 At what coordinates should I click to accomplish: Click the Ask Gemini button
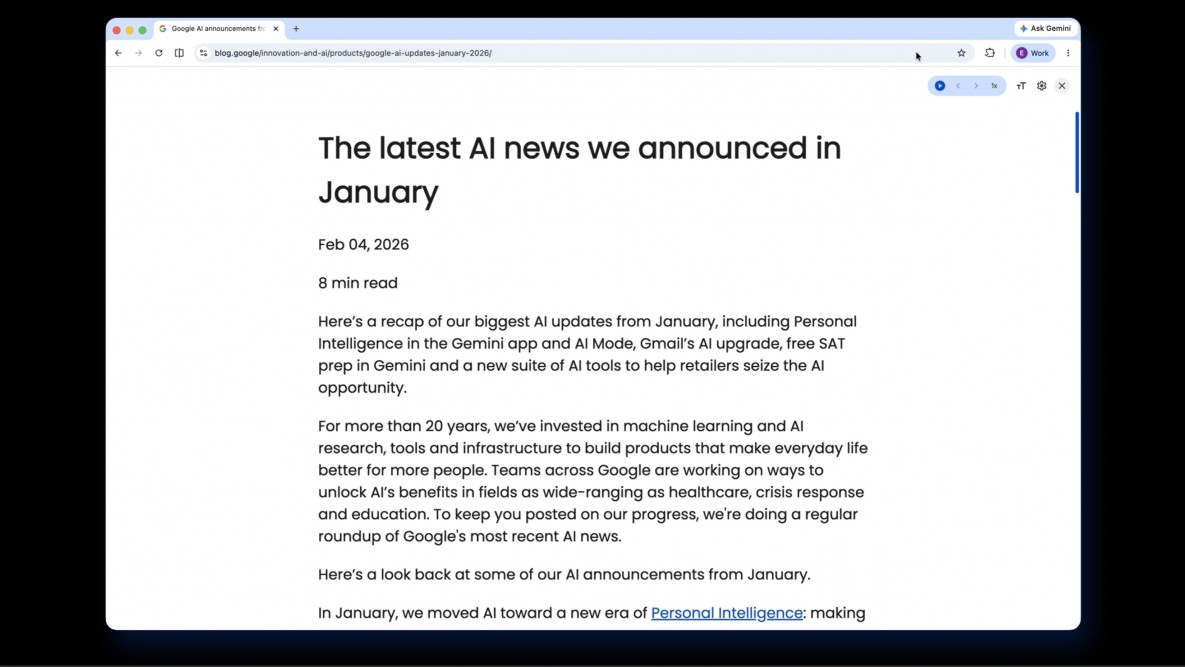[1045, 29]
